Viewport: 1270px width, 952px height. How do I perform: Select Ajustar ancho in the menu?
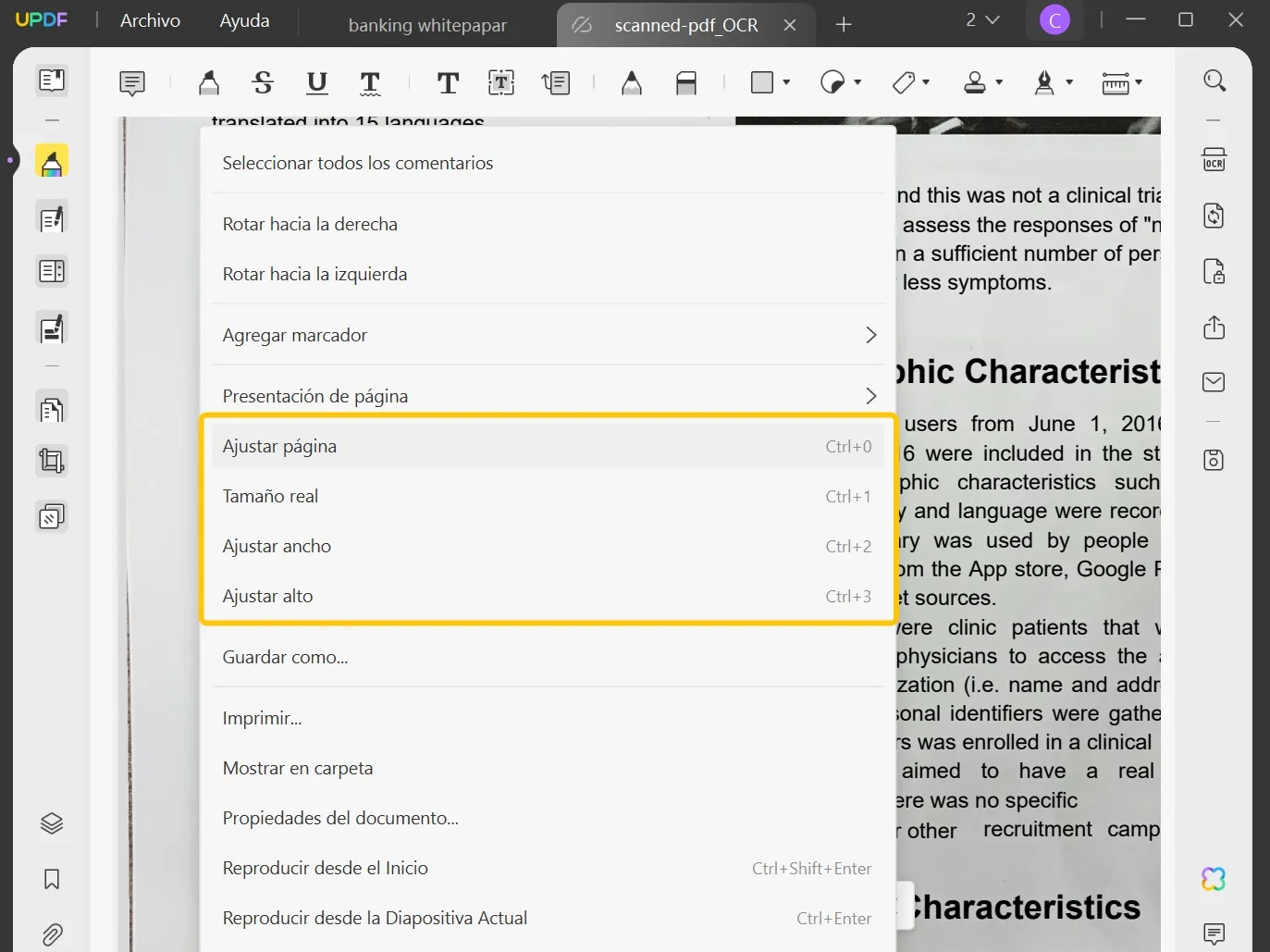(x=548, y=546)
